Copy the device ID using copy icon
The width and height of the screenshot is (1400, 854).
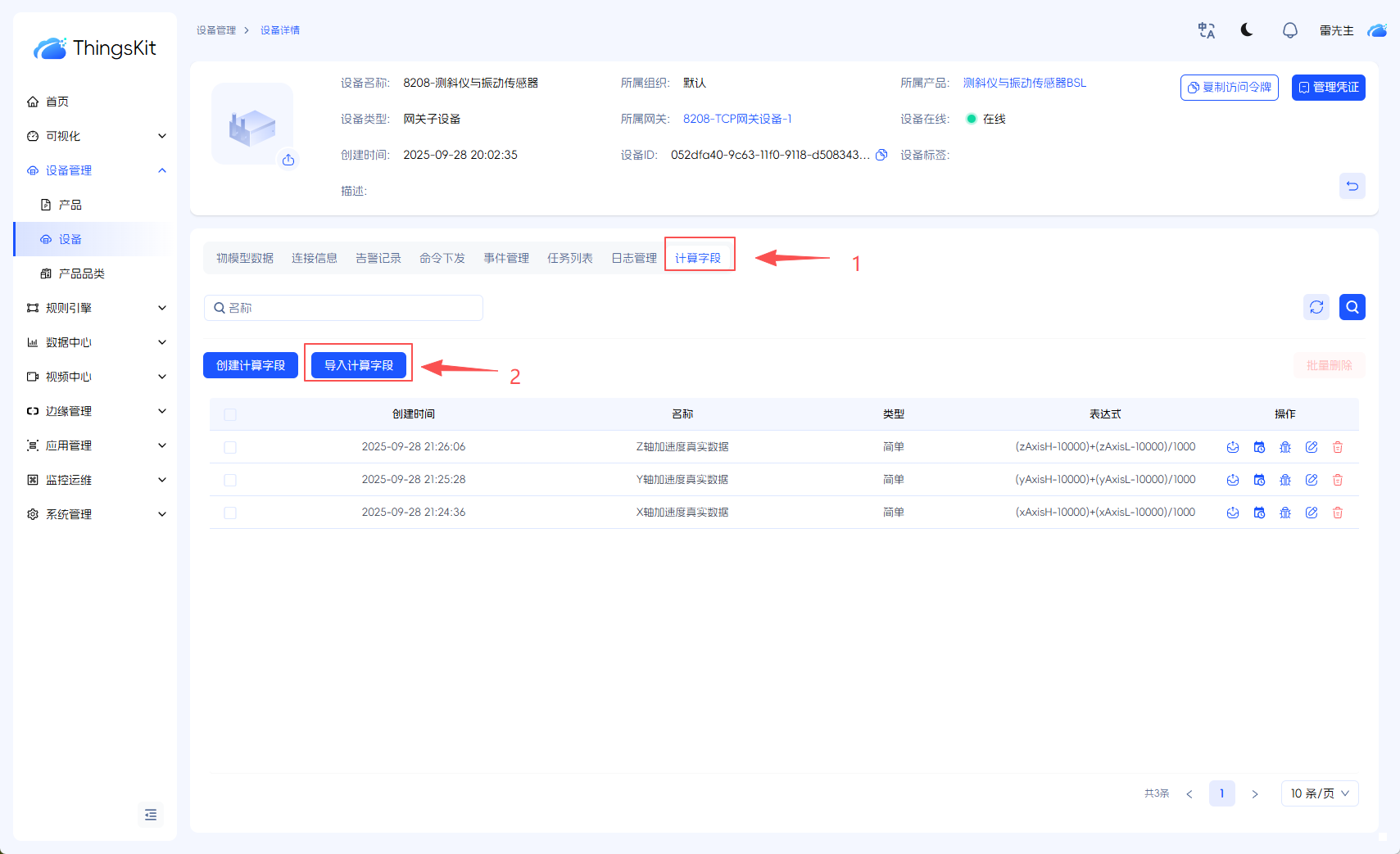point(881,155)
